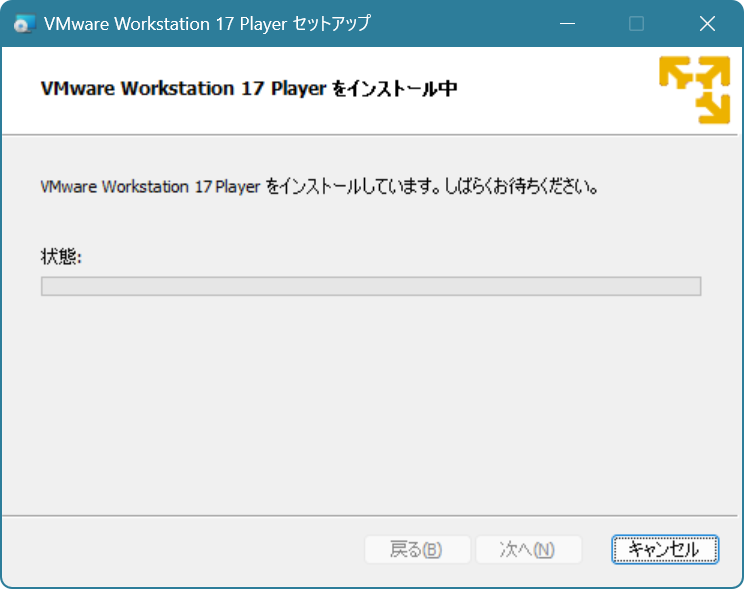
Task: Minimize the setup window
Action: coord(567,23)
